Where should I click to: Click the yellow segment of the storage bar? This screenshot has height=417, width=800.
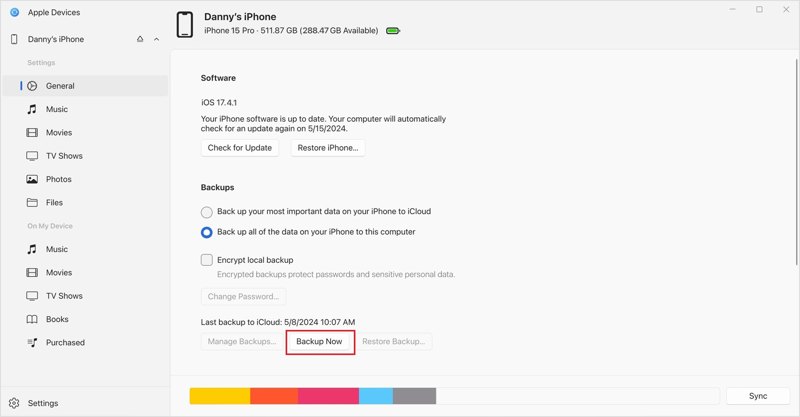point(219,396)
